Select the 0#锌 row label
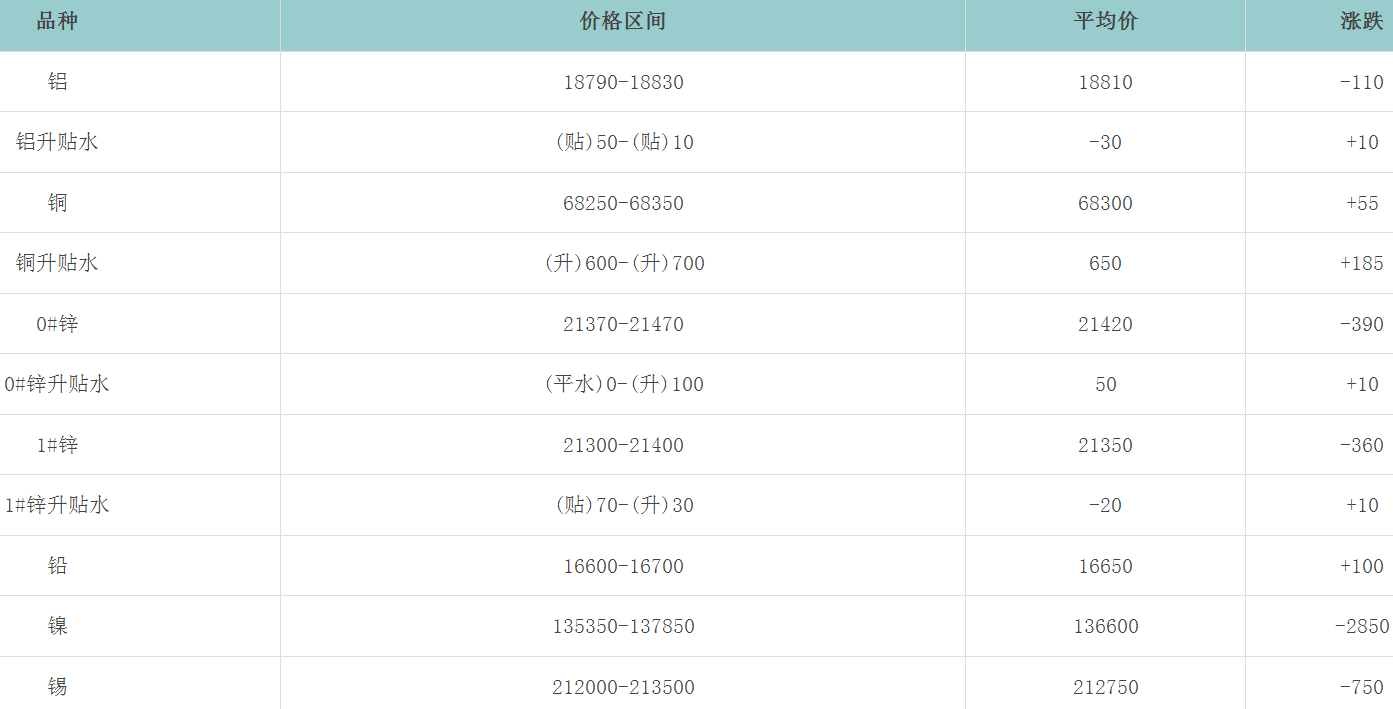Image resolution: width=1393 pixels, height=709 pixels. pyautogui.click(x=57, y=324)
